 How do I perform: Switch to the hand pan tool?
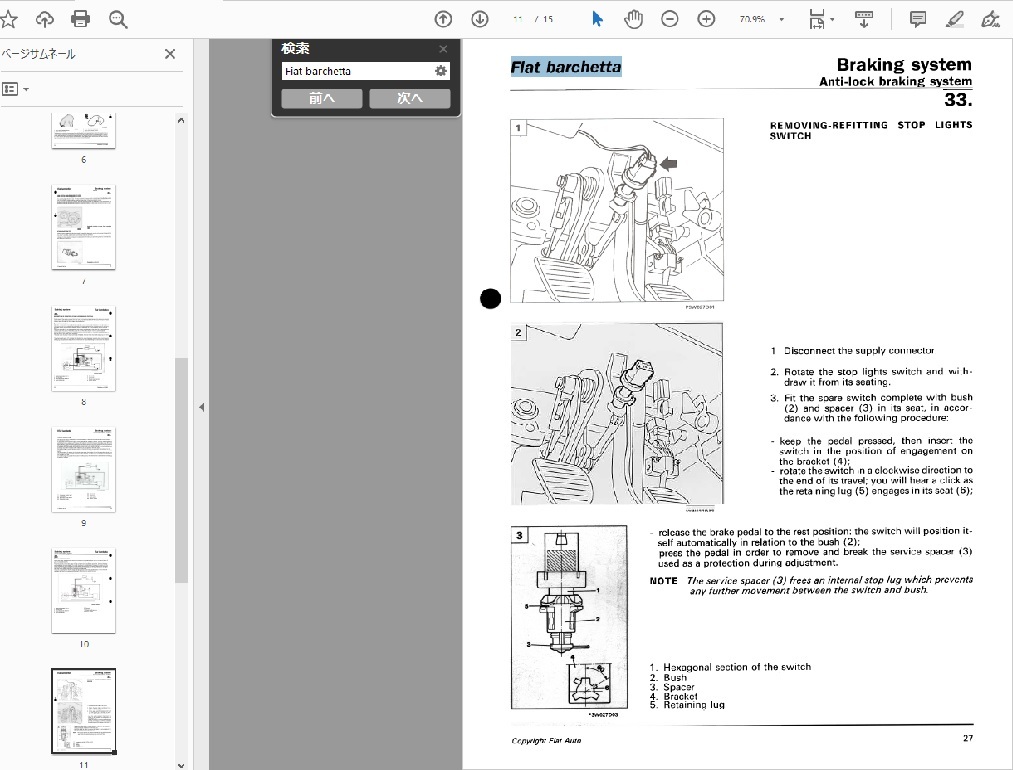click(x=633, y=19)
